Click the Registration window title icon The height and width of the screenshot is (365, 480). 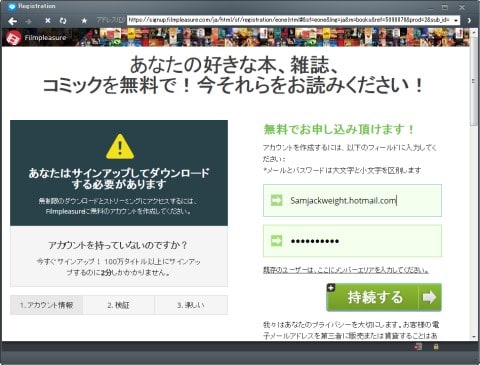[x=12, y=6]
